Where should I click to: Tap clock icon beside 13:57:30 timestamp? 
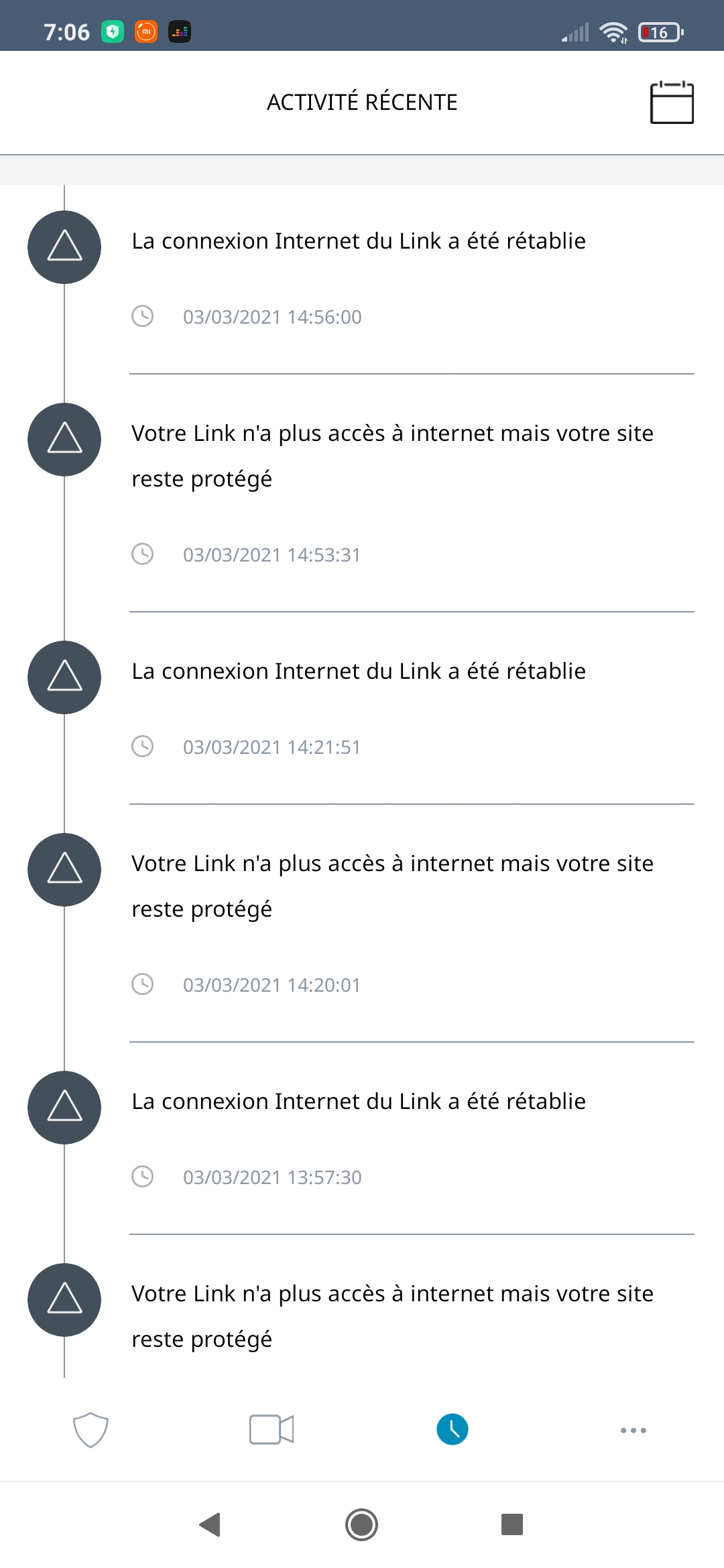click(x=142, y=1177)
